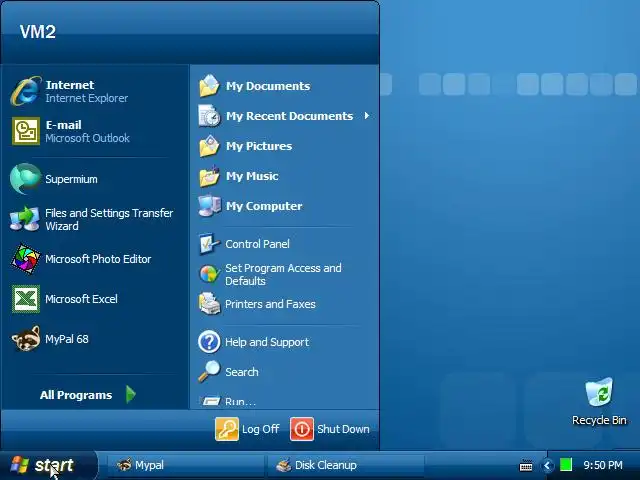Expand the My Recent Documents submenu arrow
Screen dimensions: 640x480
click(x=367, y=116)
